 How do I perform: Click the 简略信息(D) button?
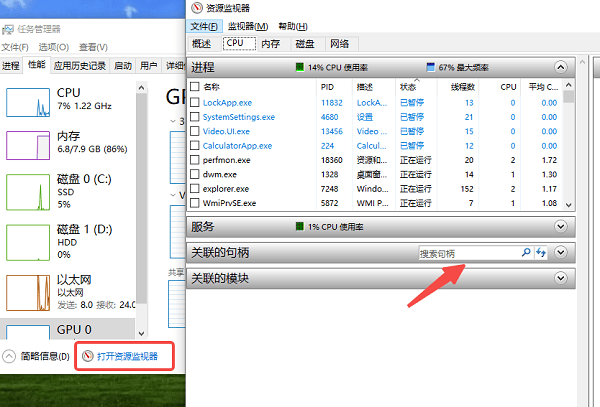tap(45, 357)
